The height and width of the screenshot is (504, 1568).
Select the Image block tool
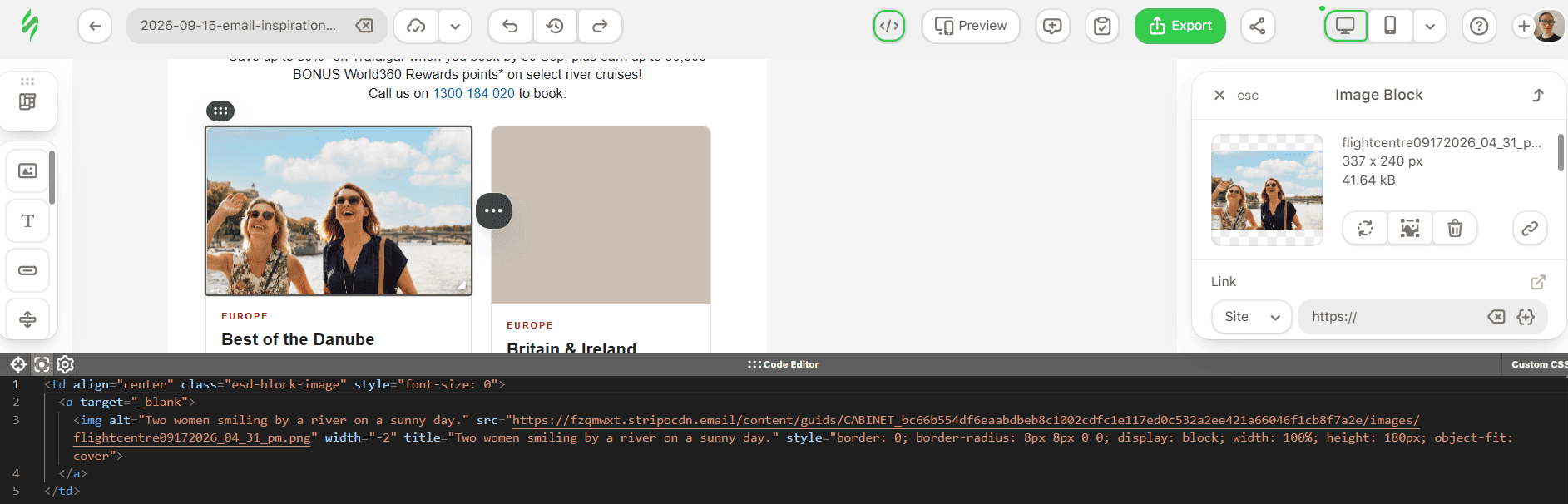27,170
